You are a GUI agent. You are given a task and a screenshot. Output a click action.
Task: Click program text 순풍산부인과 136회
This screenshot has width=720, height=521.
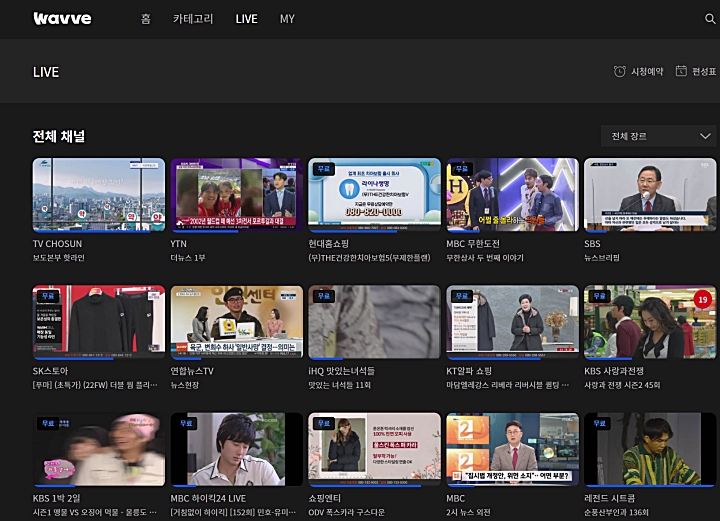616,512
